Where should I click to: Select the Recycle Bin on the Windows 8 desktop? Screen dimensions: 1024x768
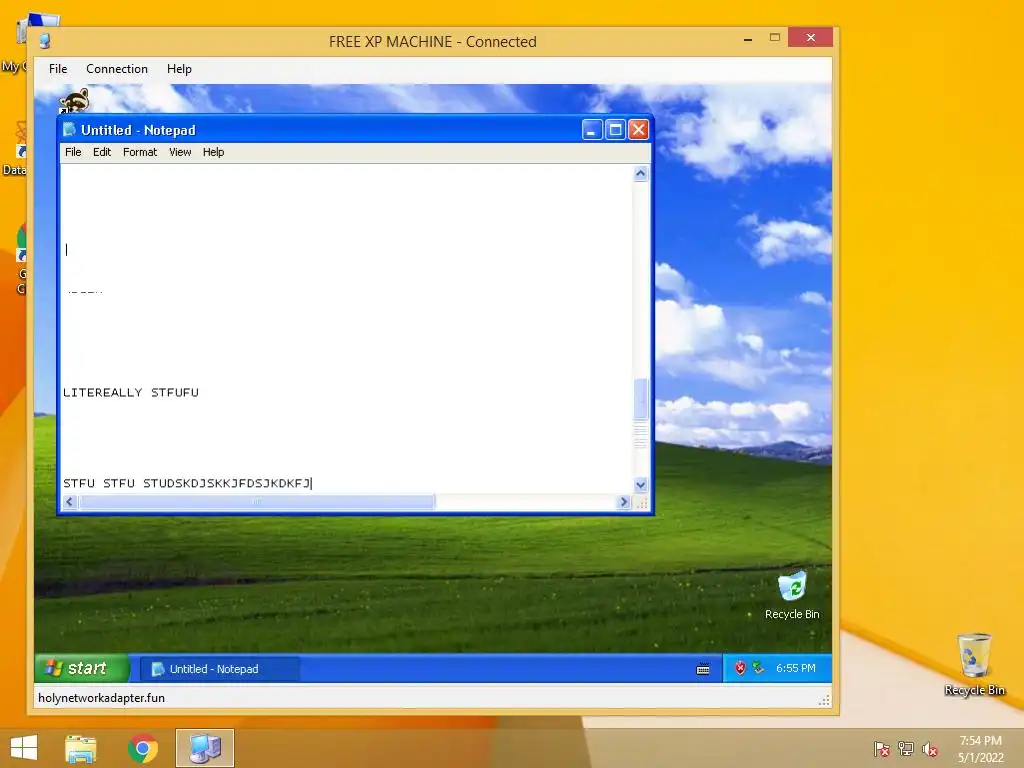coord(974,664)
